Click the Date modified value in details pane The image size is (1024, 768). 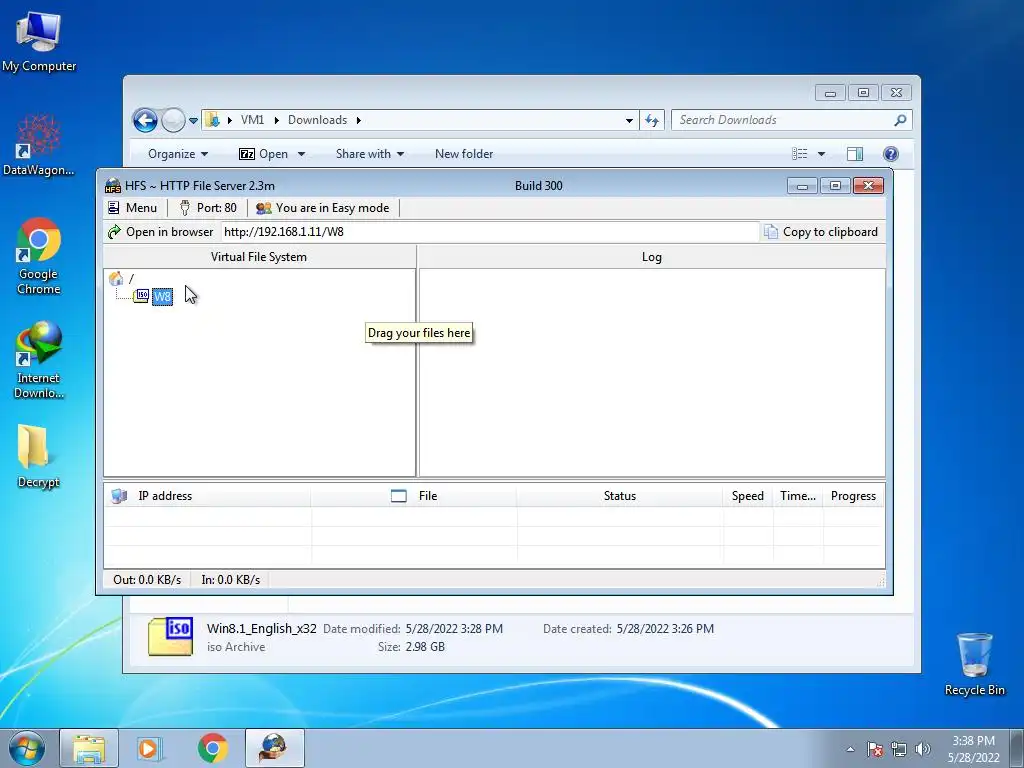tap(454, 629)
